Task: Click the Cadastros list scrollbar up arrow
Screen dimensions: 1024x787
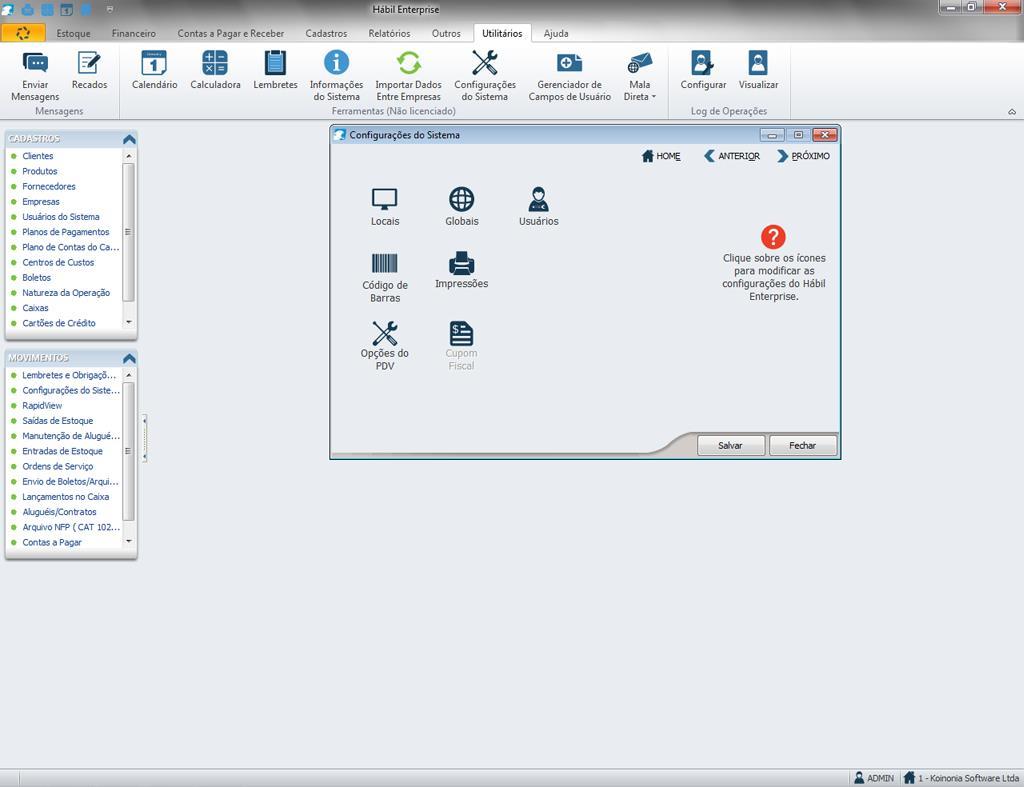Action: tap(129, 156)
